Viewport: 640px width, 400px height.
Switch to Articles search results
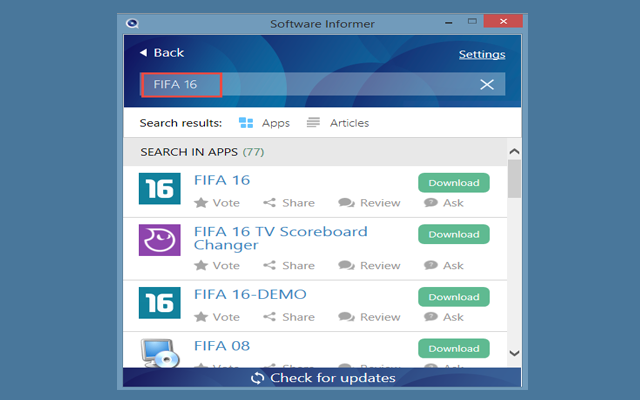point(338,123)
